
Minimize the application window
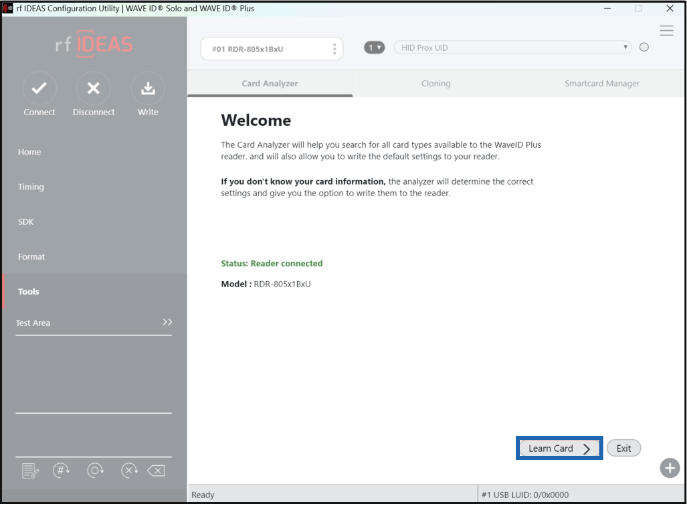(607, 8)
